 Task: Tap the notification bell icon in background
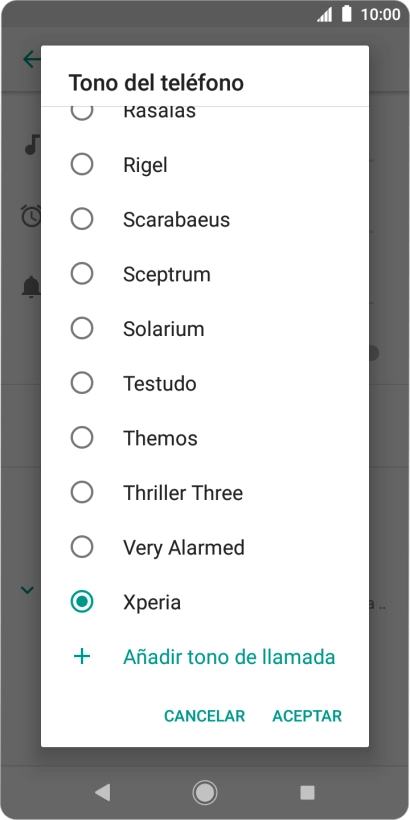click(31, 287)
